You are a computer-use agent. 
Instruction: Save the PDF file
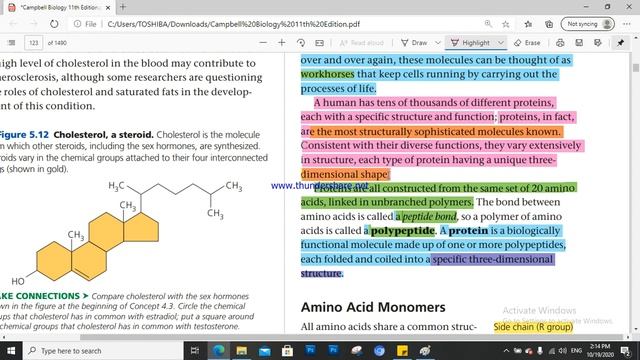(579, 43)
